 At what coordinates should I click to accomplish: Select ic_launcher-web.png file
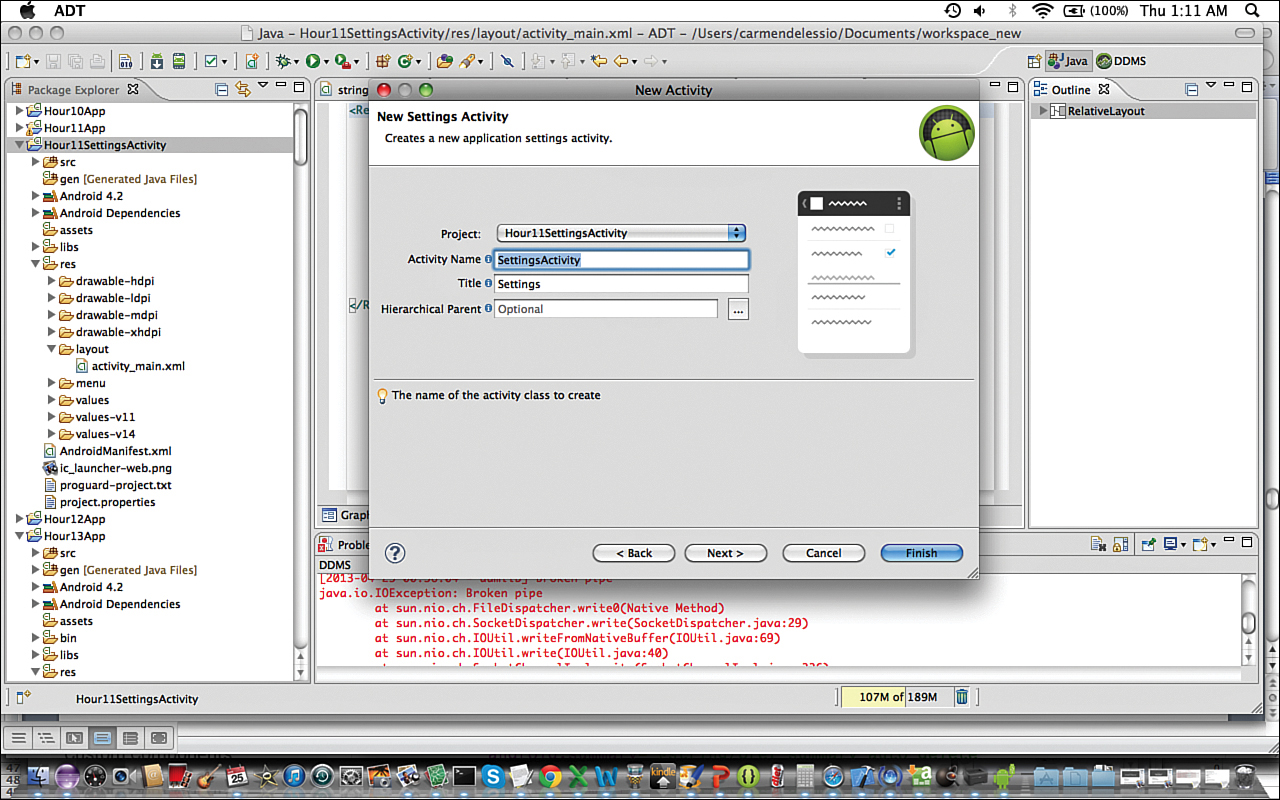[x=107, y=468]
